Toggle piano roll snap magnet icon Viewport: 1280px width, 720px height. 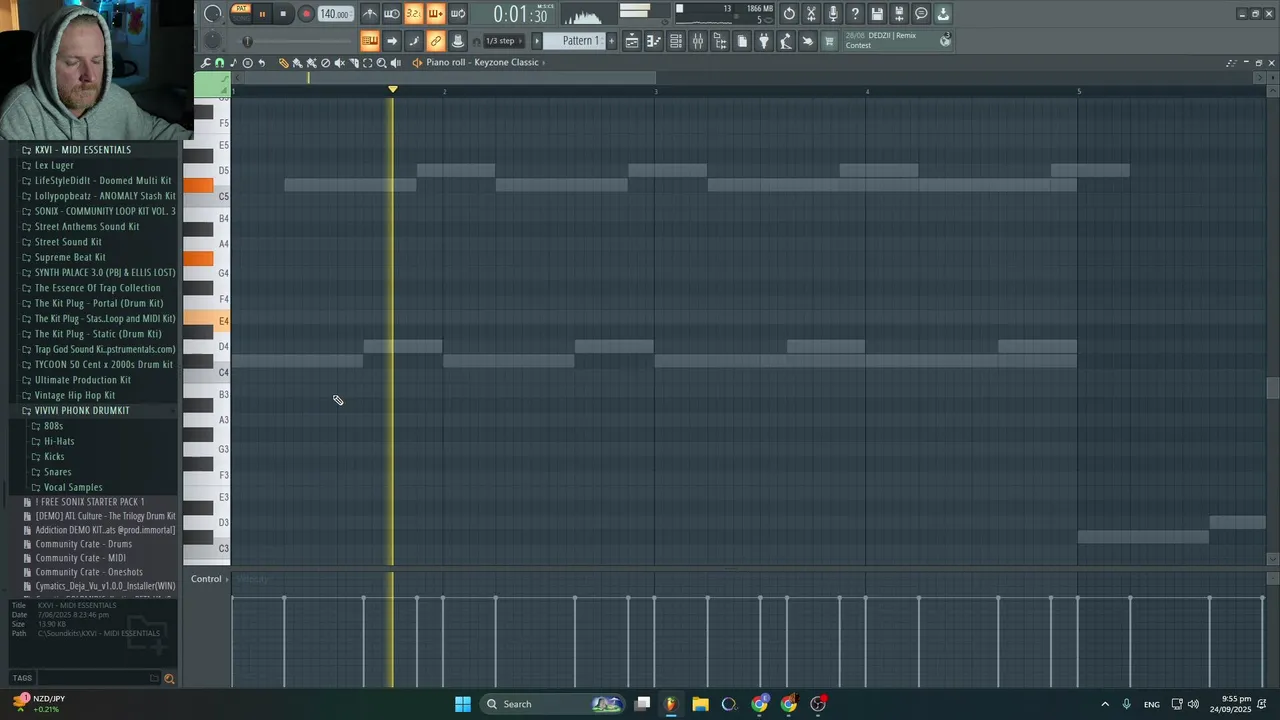point(219,63)
